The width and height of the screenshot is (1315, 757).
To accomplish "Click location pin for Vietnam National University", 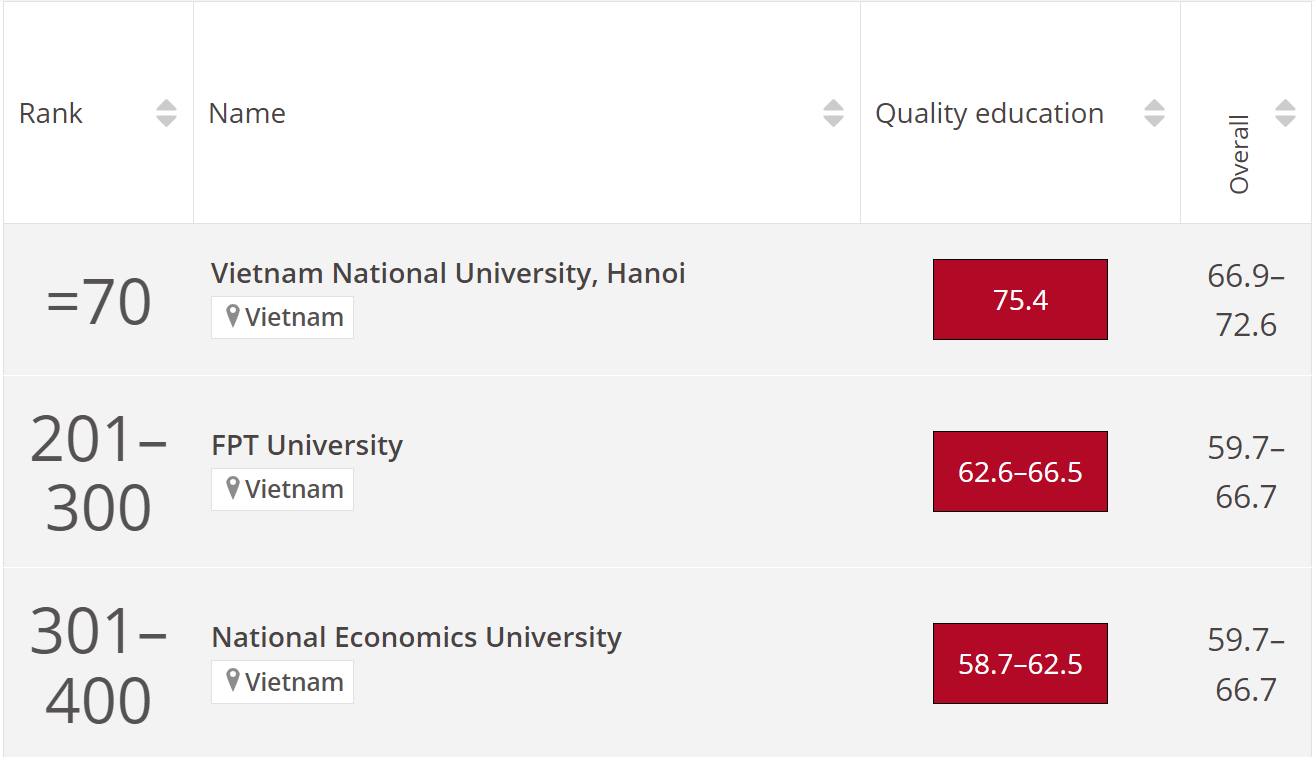I will [x=233, y=317].
